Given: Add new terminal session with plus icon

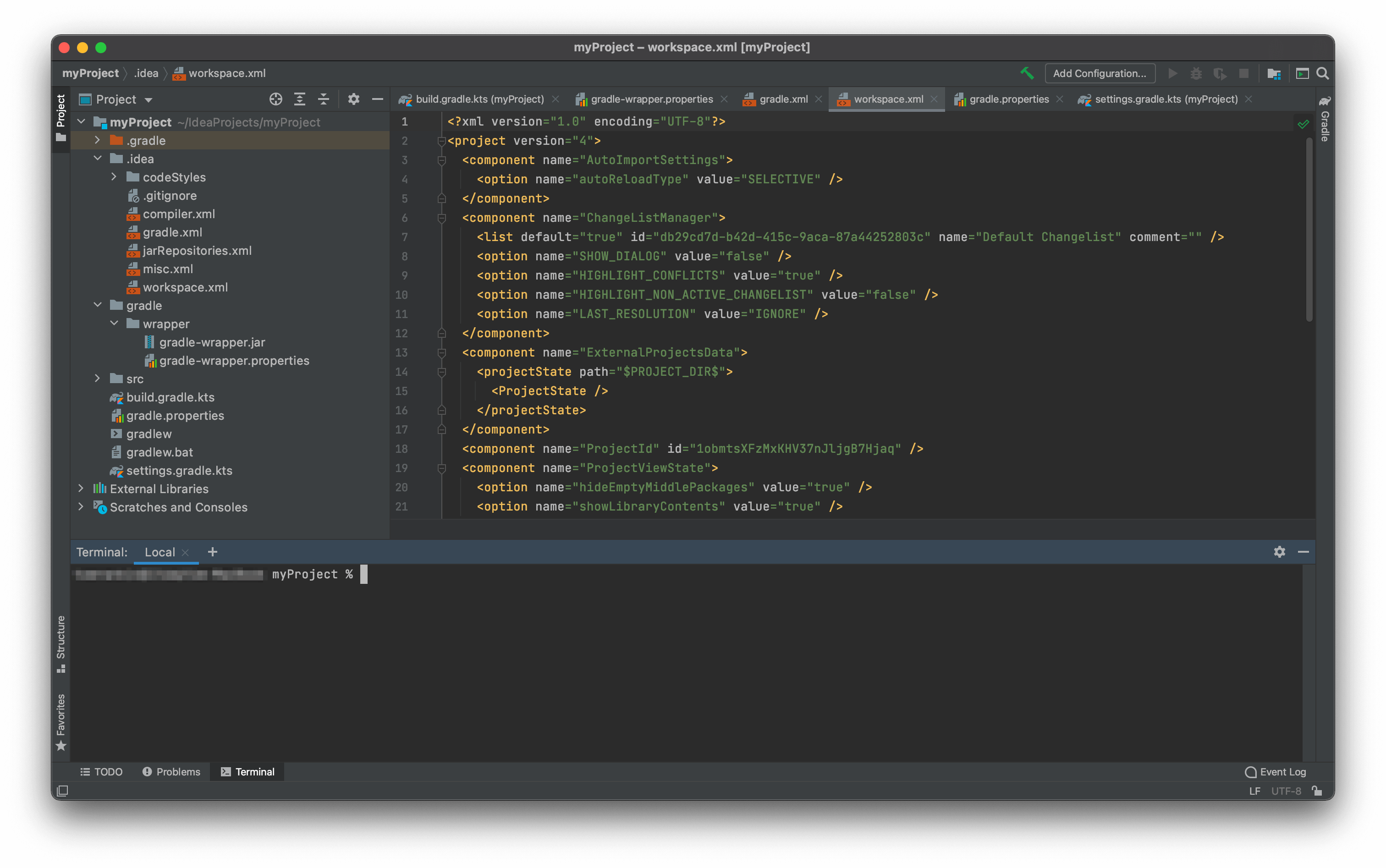Looking at the screenshot, I should (x=212, y=552).
